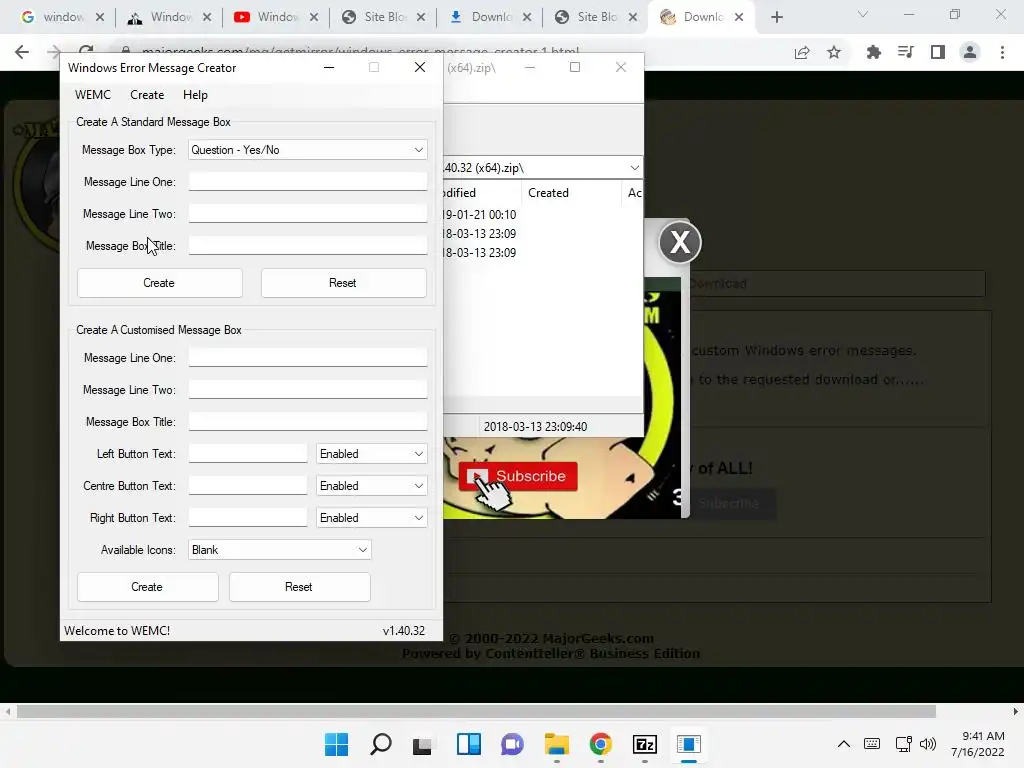Image resolution: width=1024 pixels, height=768 pixels.
Task: Click the Right Button Text field
Action: pos(248,517)
